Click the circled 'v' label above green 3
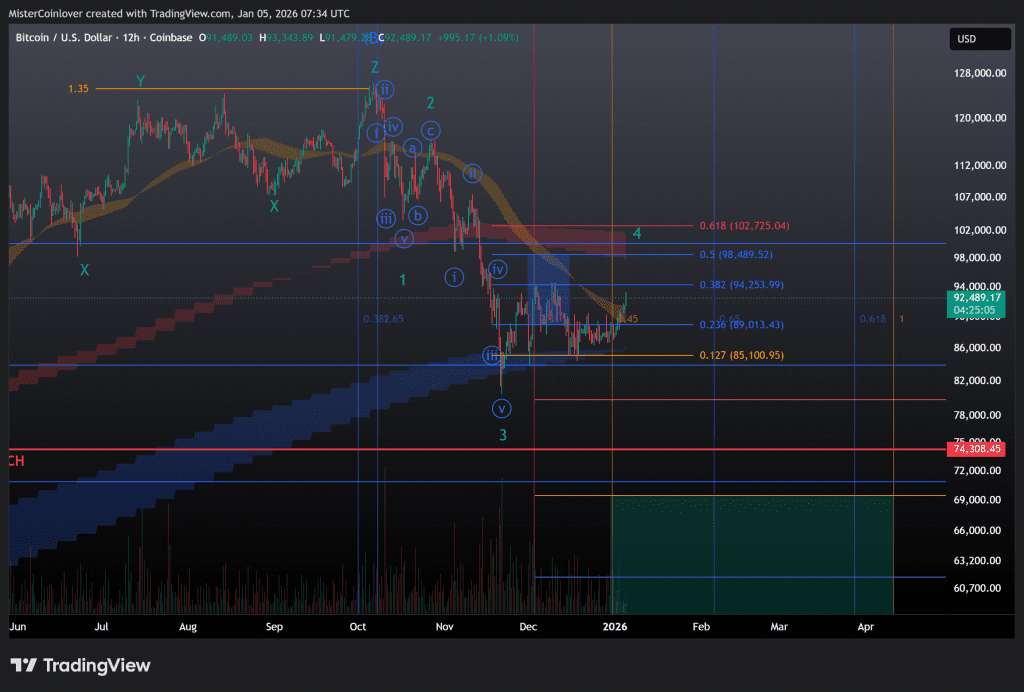1024x692 pixels. pos(502,408)
